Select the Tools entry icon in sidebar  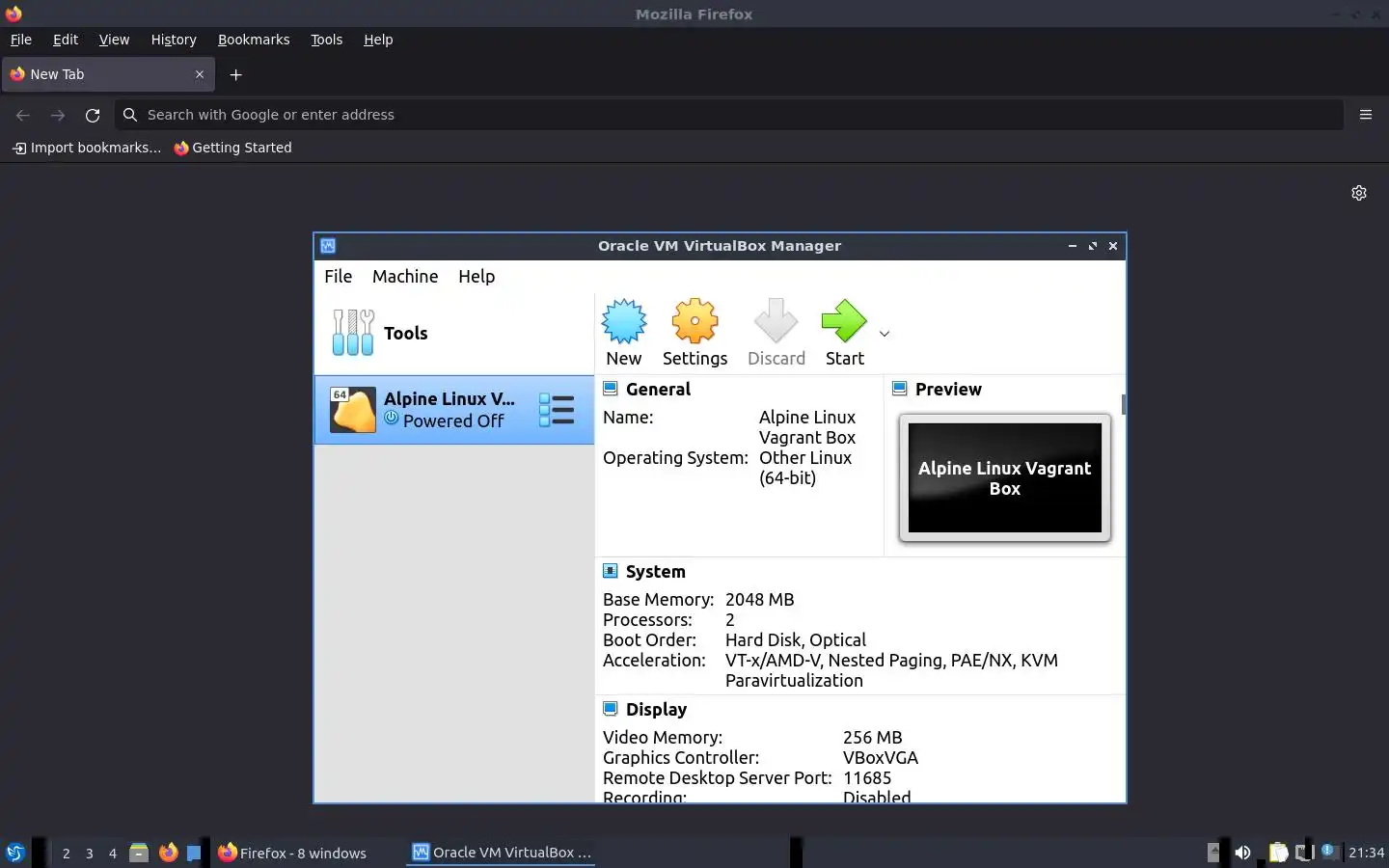tap(353, 333)
